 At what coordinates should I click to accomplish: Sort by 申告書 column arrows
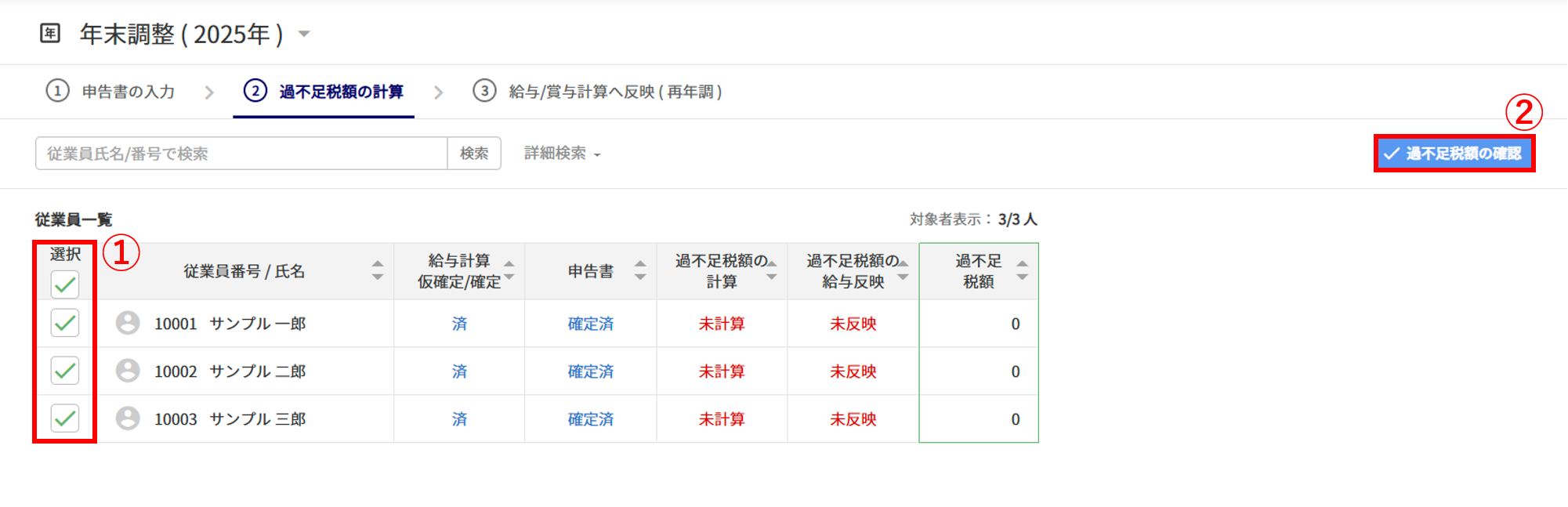(x=640, y=270)
